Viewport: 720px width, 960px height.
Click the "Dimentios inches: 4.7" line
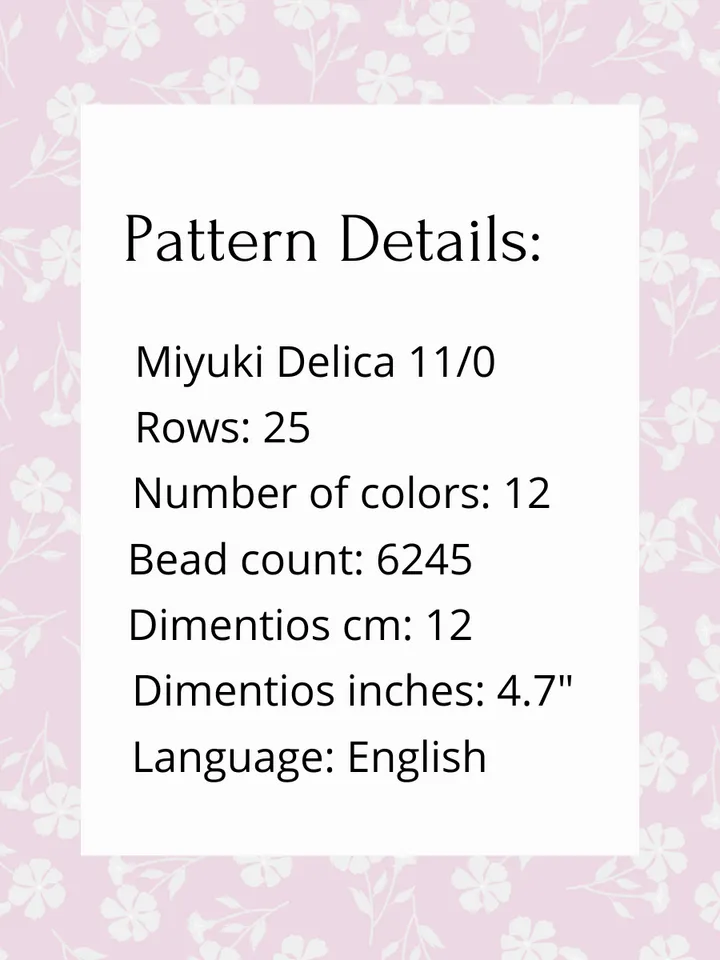[352, 691]
